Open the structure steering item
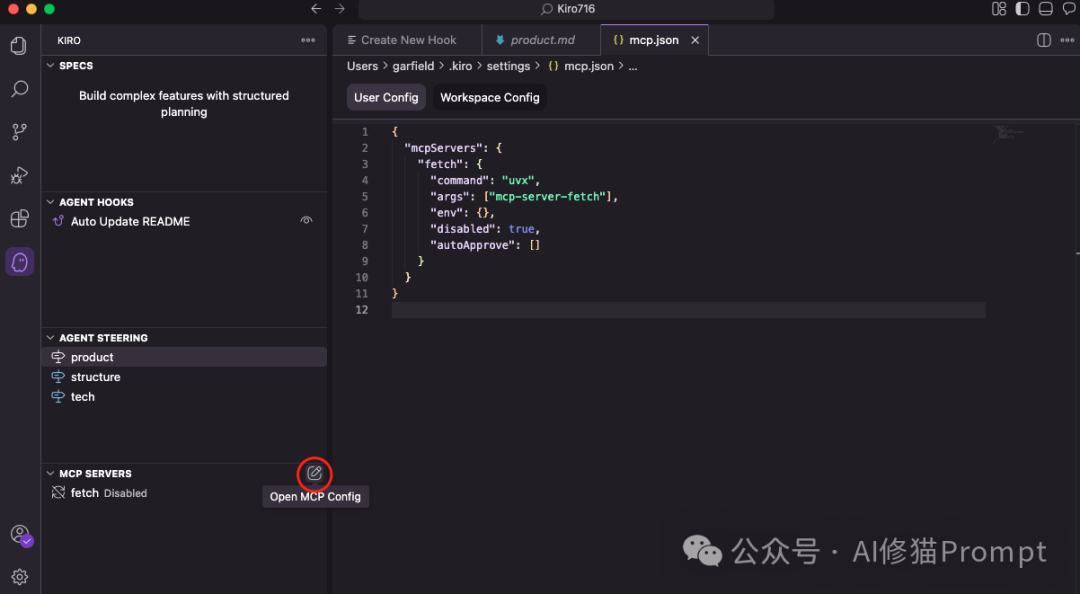The height and width of the screenshot is (594, 1080). 184,377
